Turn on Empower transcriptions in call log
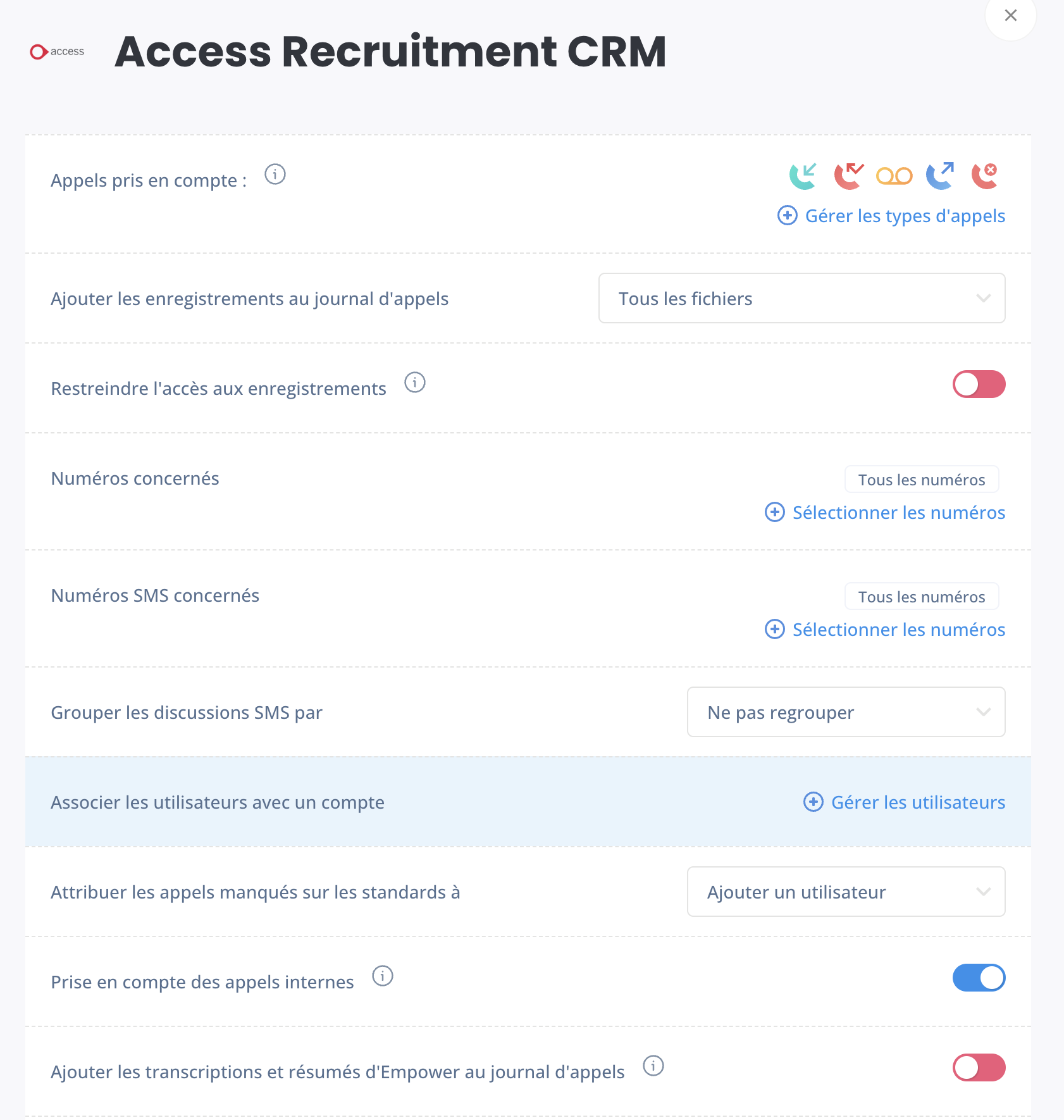1064x1120 pixels. point(979,1067)
